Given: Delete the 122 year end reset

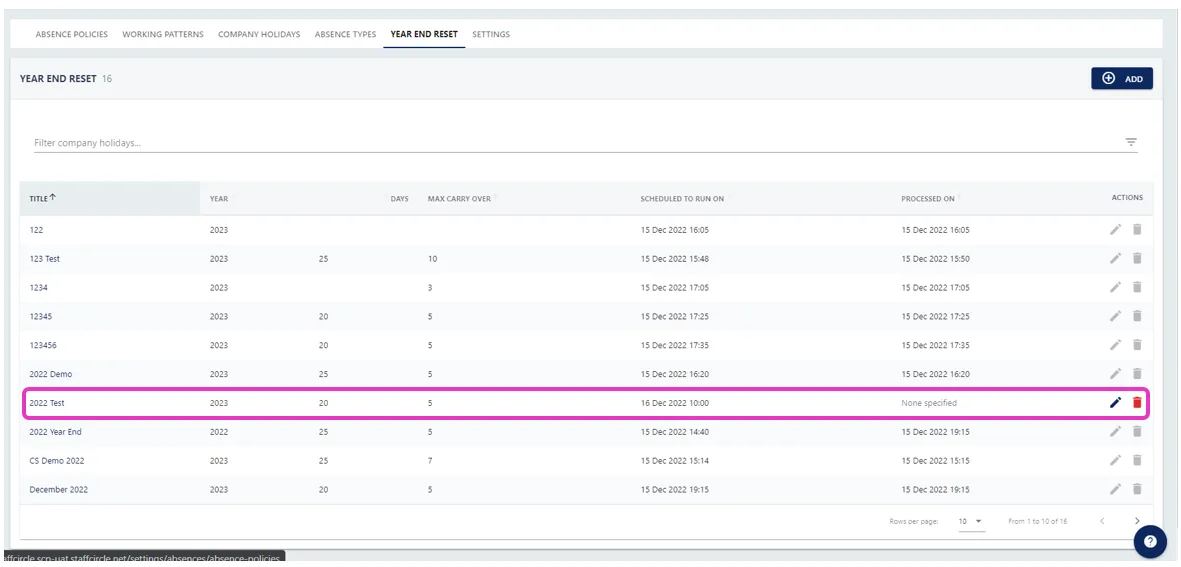Looking at the screenshot, I should [x=1137, y=230].
